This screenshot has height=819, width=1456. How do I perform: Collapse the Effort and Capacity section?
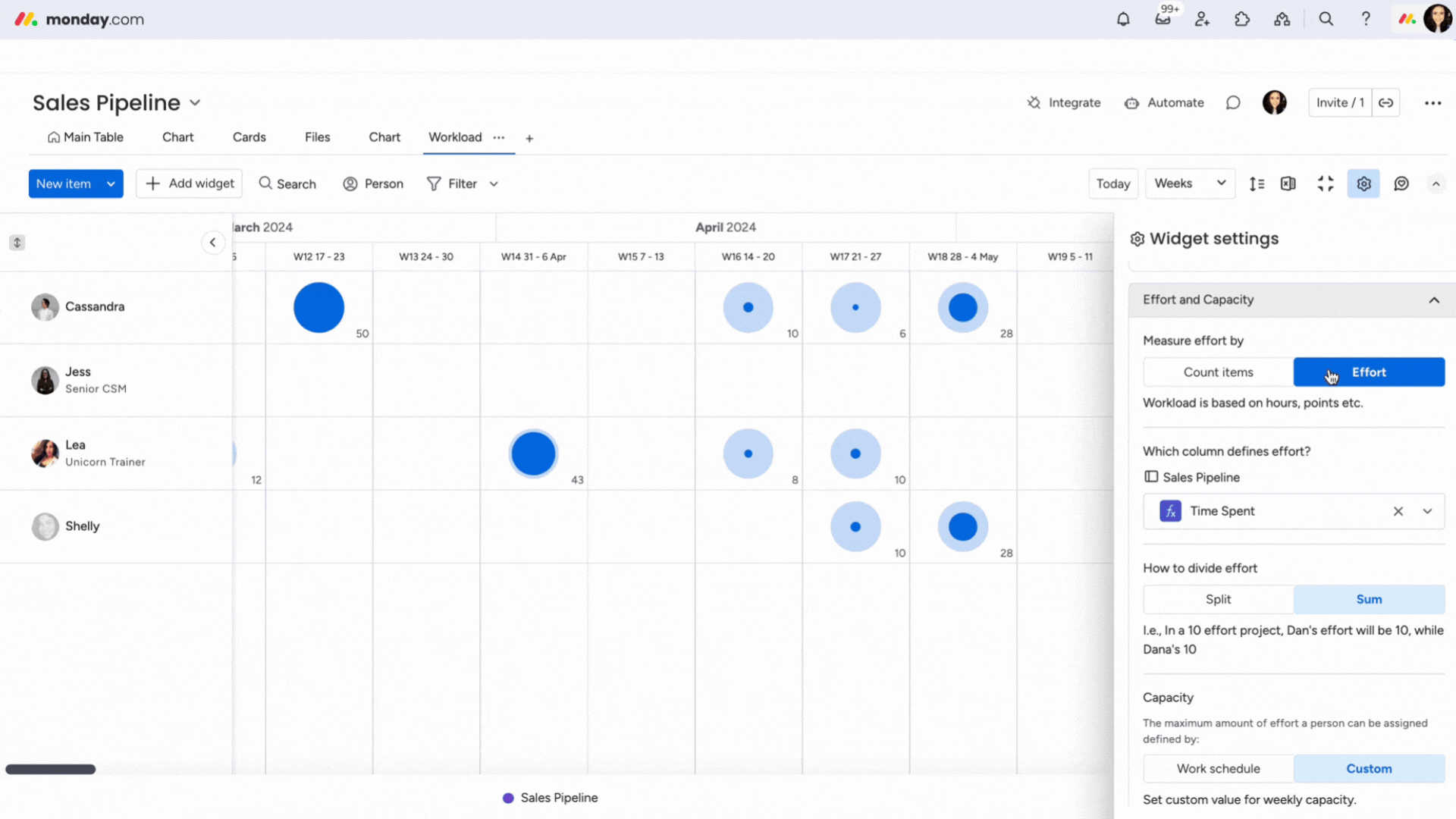click(x=1434, y=300)
